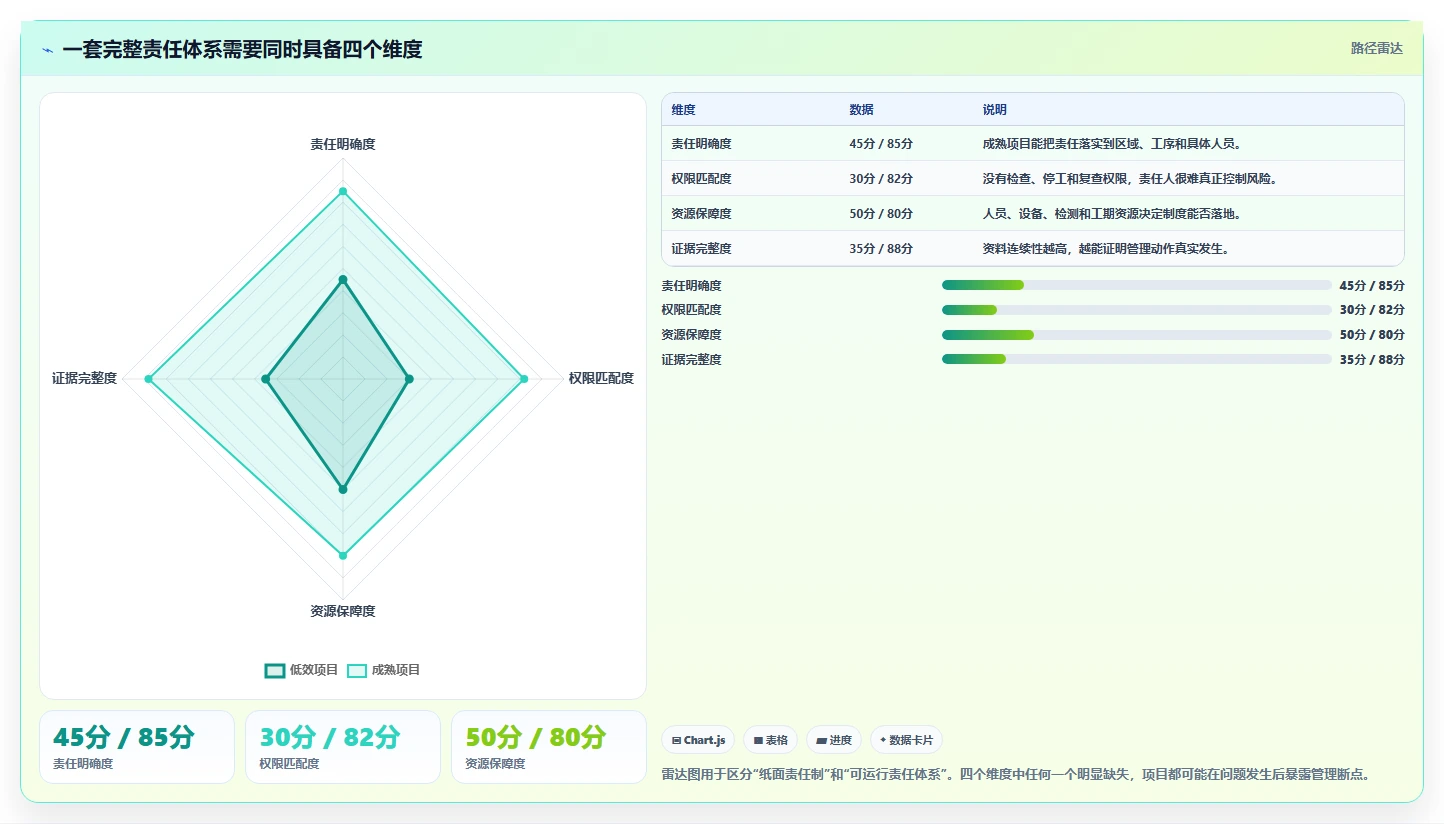Screen dimensions: 1444x824
Task: Toggle the 低效项目 legend series
Action: [x=301, y=670]
